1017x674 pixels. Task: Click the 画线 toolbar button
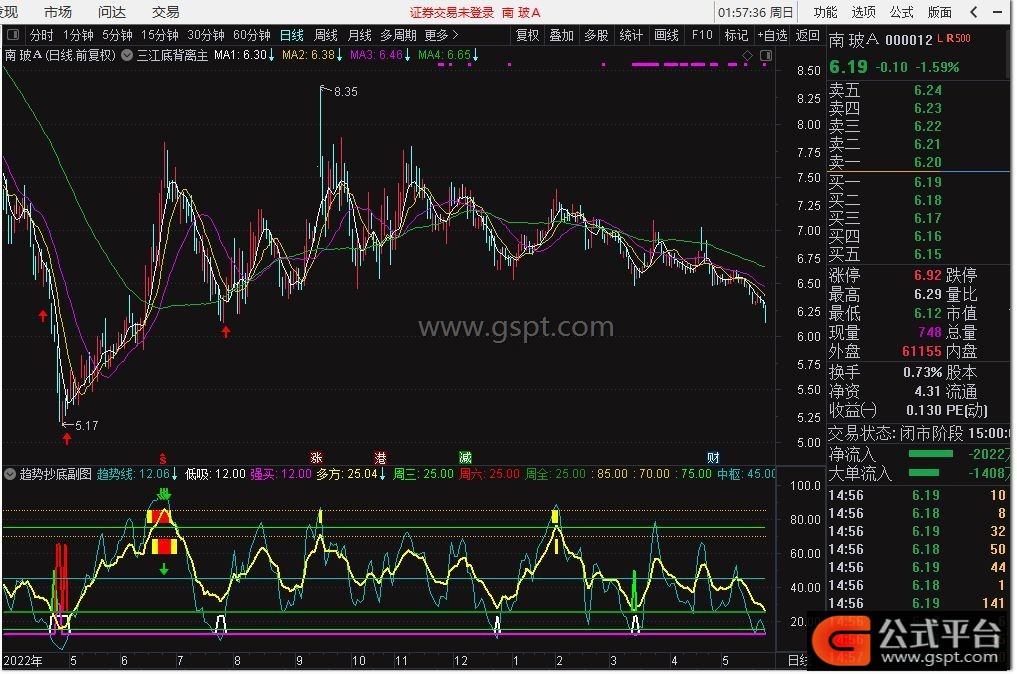[666, 35]
